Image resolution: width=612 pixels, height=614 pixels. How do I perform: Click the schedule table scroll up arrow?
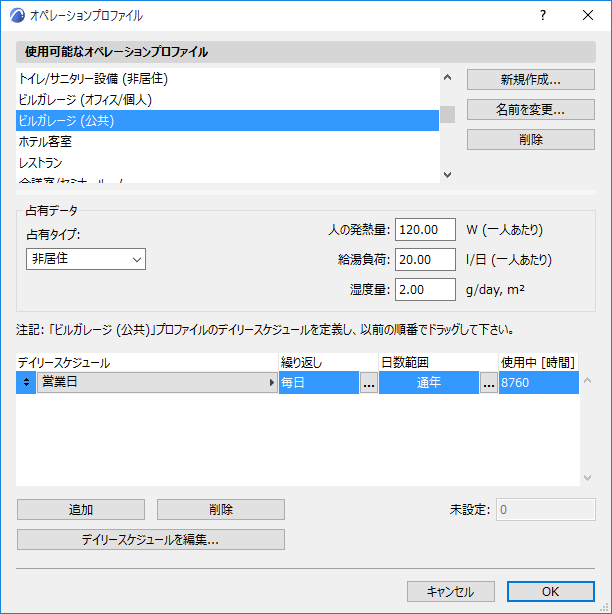[587, 380]
